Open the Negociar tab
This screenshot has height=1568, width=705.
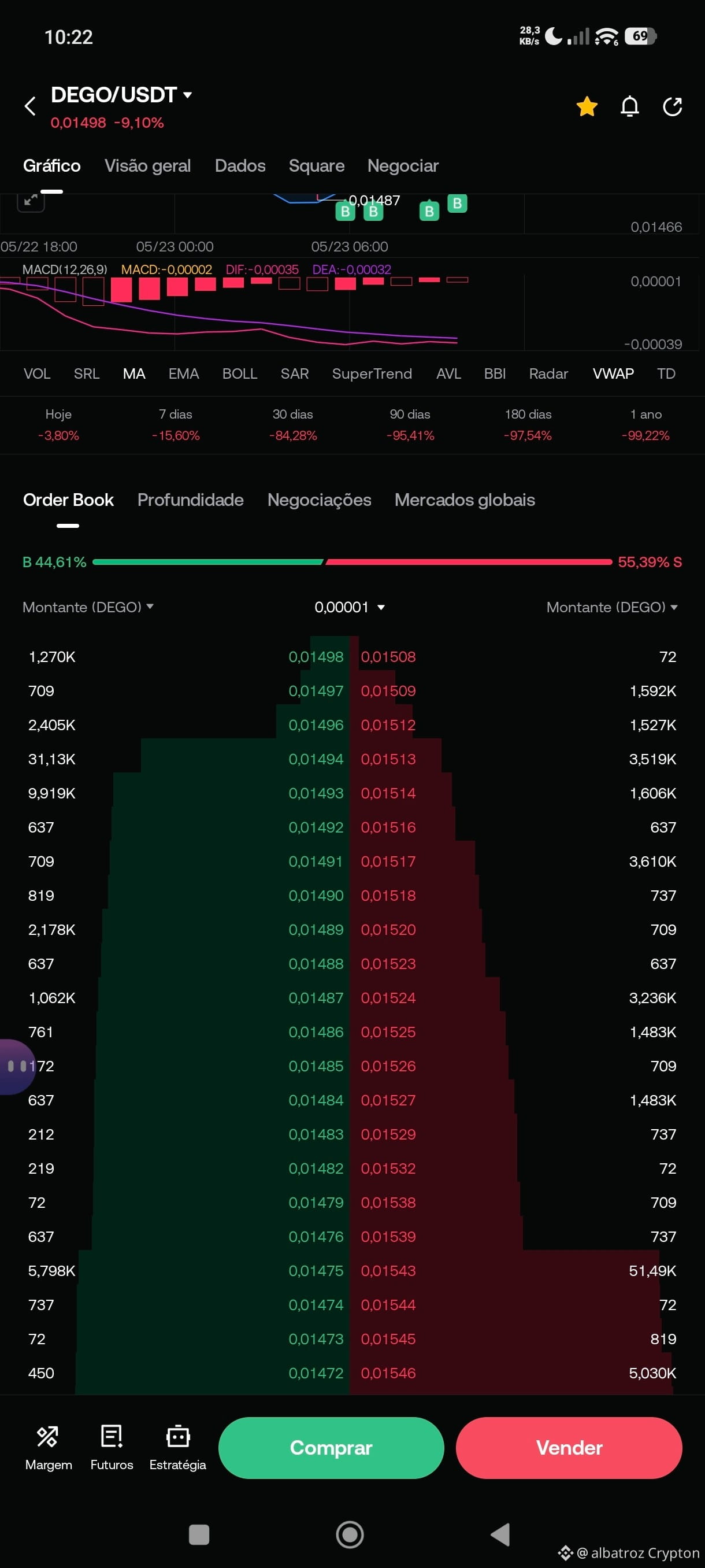[403, 165]
